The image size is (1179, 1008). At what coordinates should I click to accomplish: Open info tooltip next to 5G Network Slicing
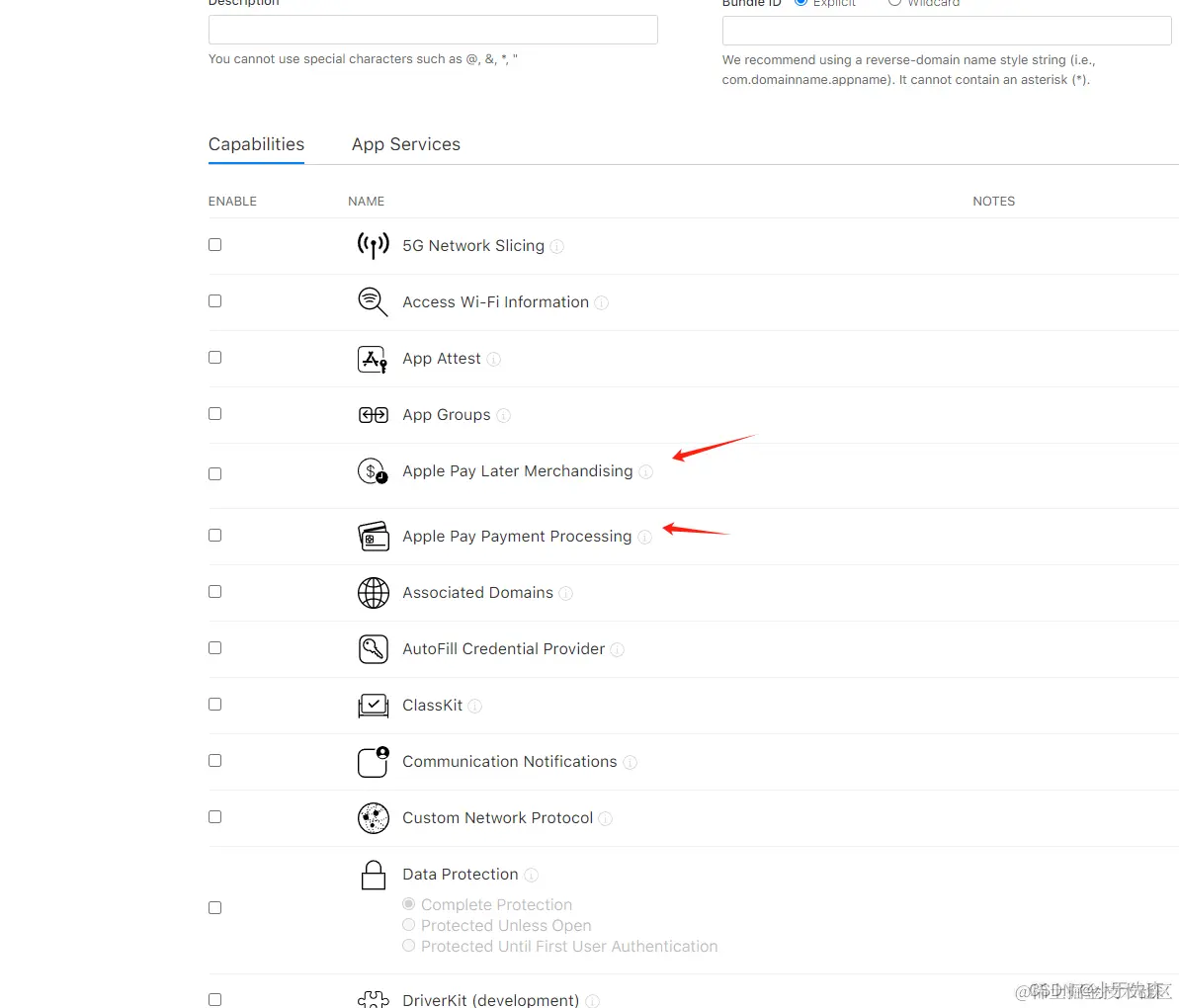click(556, 246)
